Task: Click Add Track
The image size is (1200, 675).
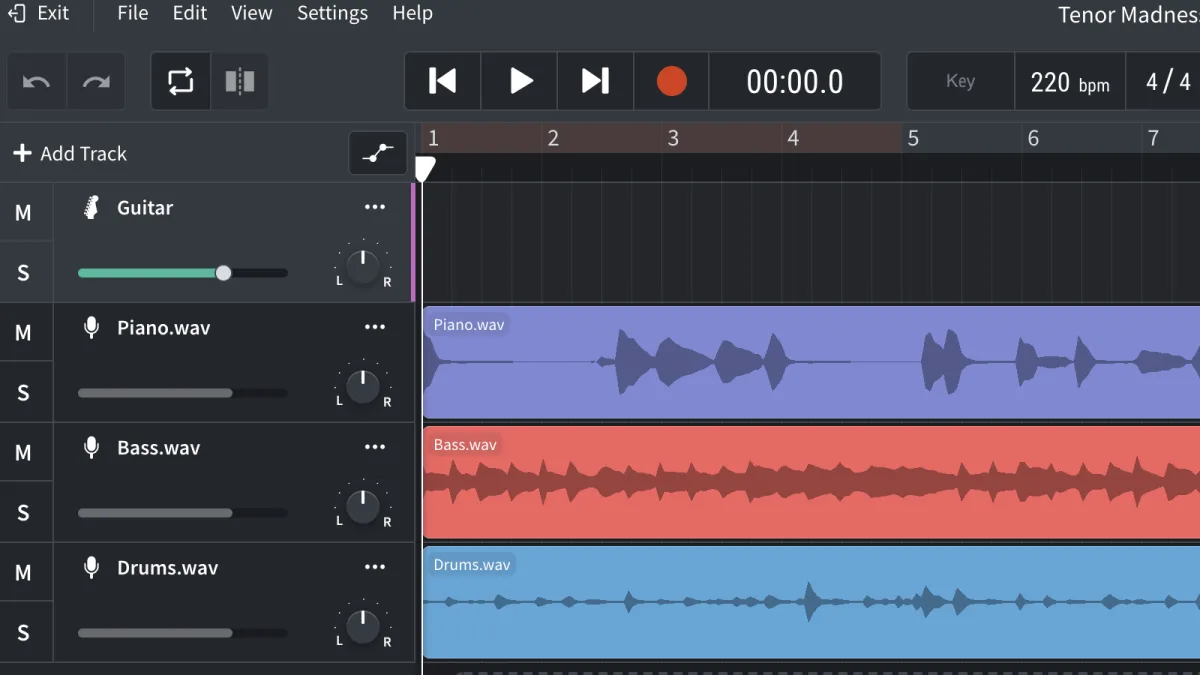Action: [x=70, y=153]
